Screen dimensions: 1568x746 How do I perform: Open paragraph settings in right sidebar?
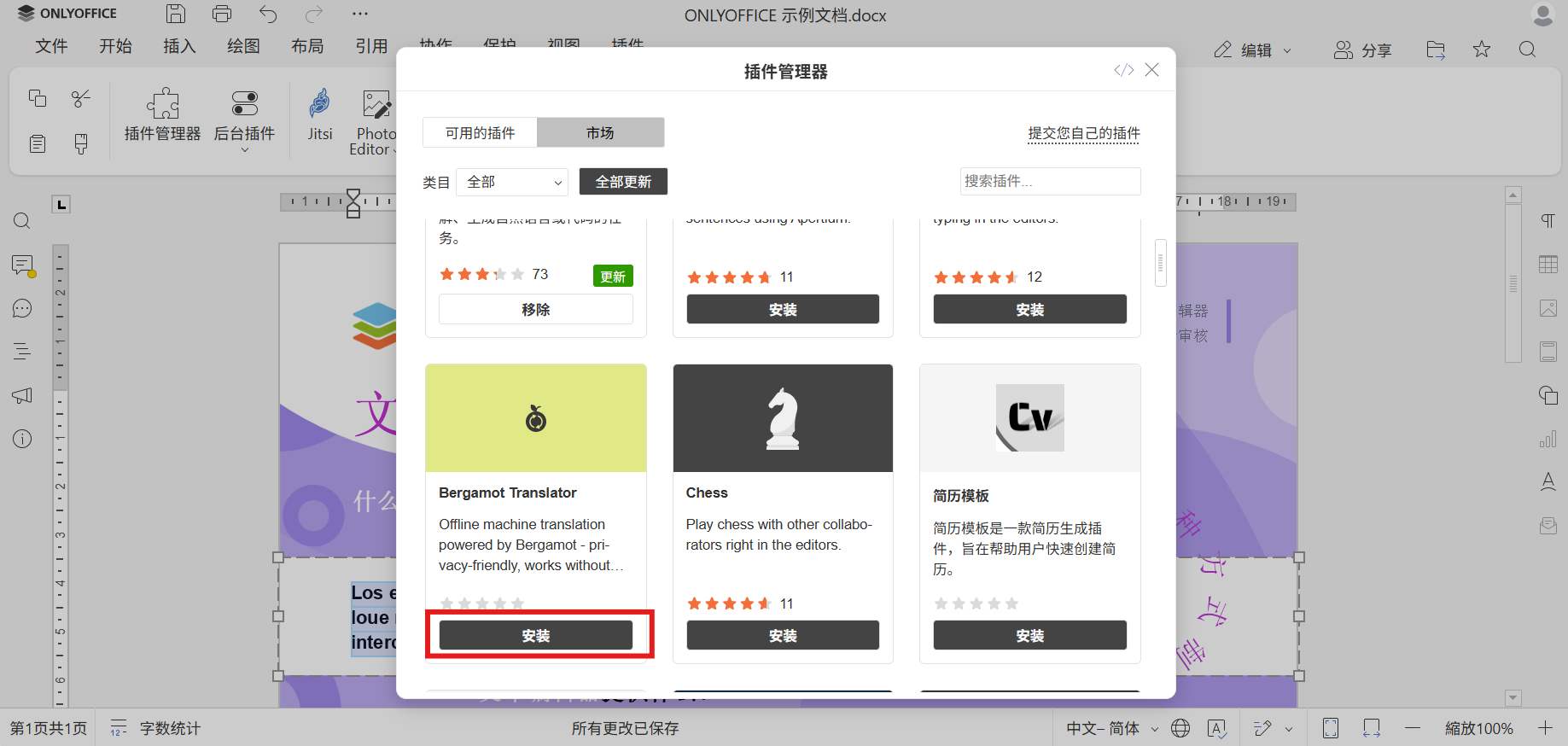point(1548,221)
